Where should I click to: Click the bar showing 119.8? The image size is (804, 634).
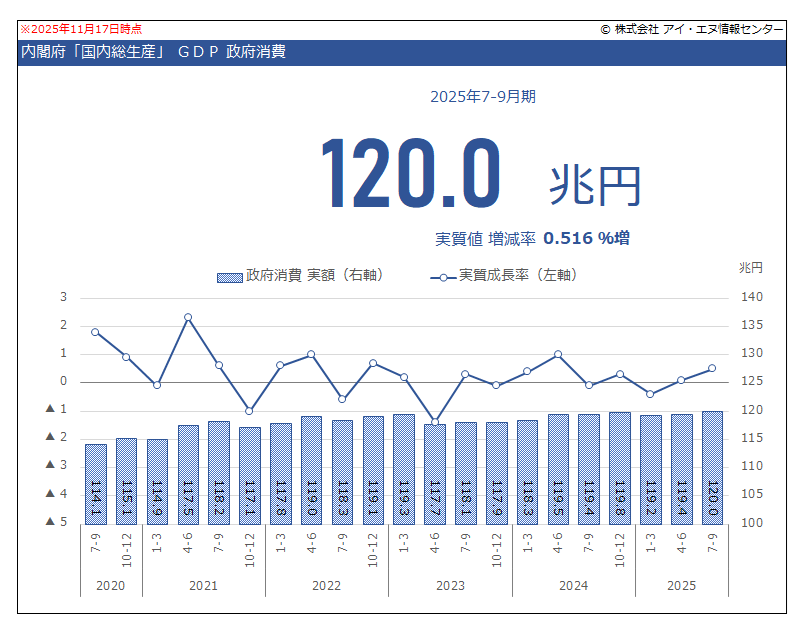620,468
